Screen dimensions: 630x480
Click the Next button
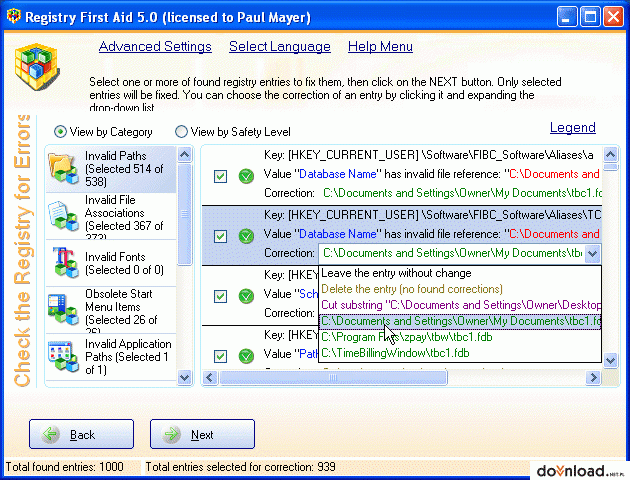click(202, 434)
